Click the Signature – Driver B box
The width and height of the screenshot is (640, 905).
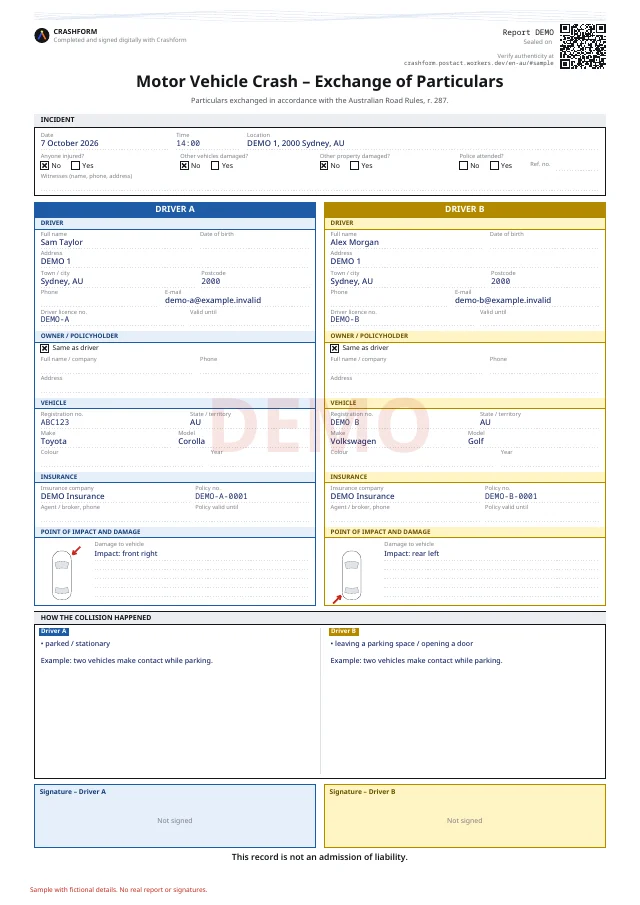tap(465, 816)
